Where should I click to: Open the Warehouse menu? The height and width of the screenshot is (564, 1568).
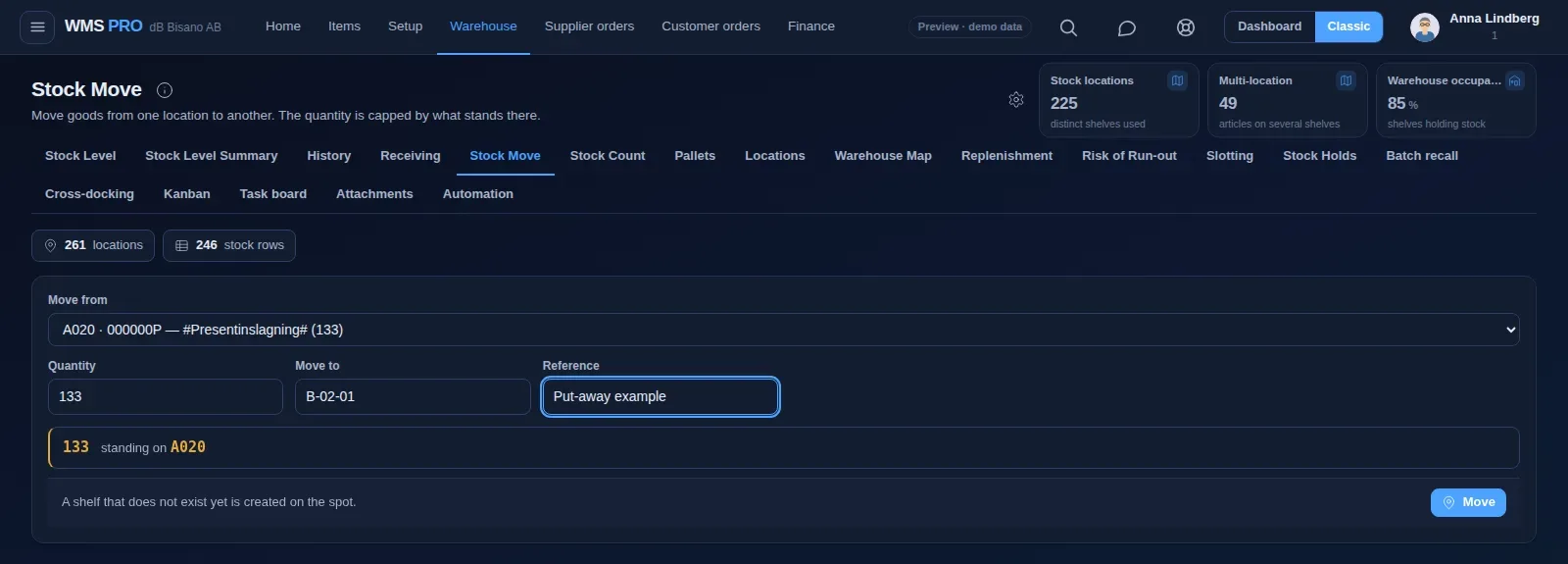click(x=483, y=26)
